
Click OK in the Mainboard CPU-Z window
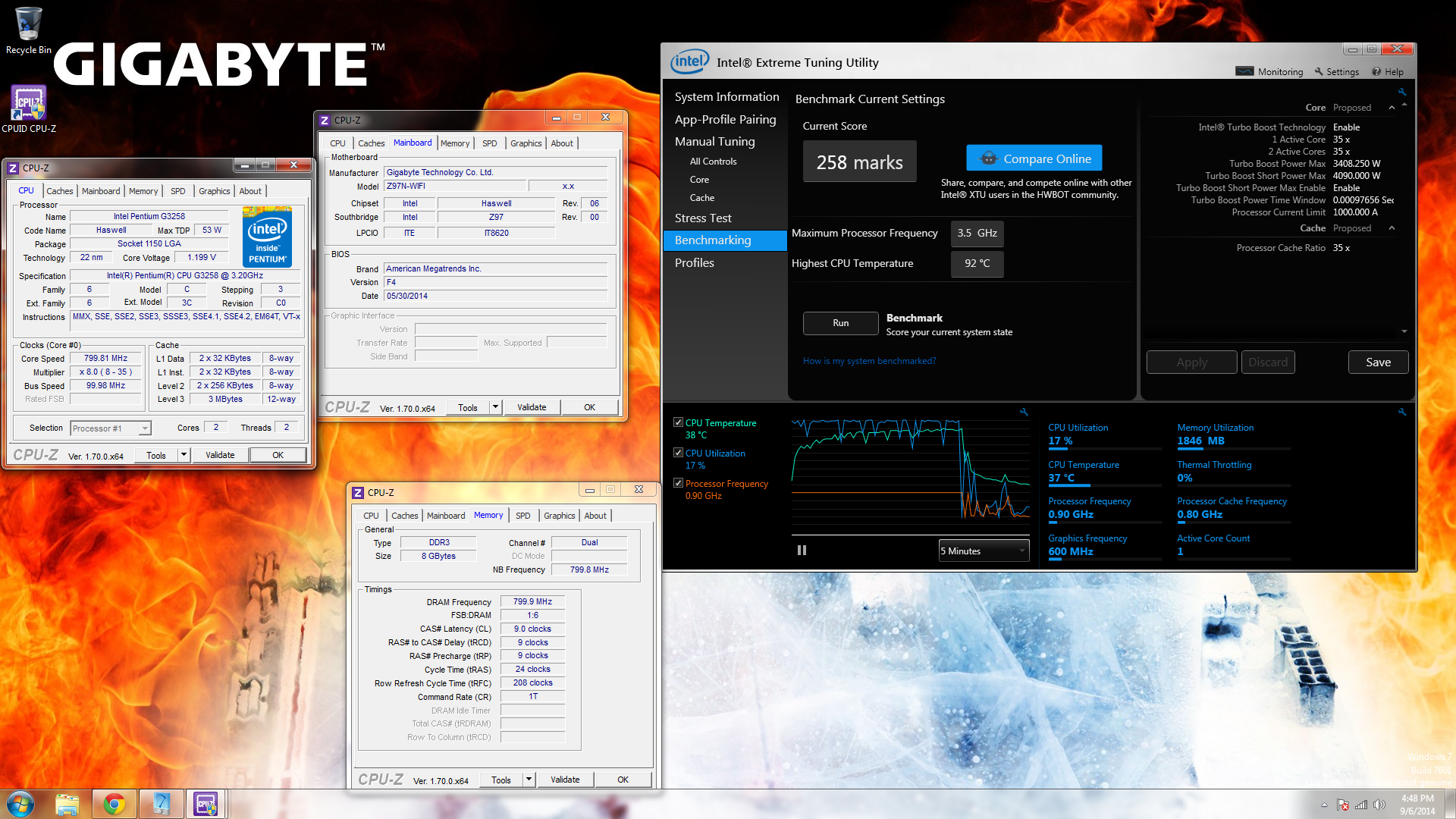[x=589, y=407]
